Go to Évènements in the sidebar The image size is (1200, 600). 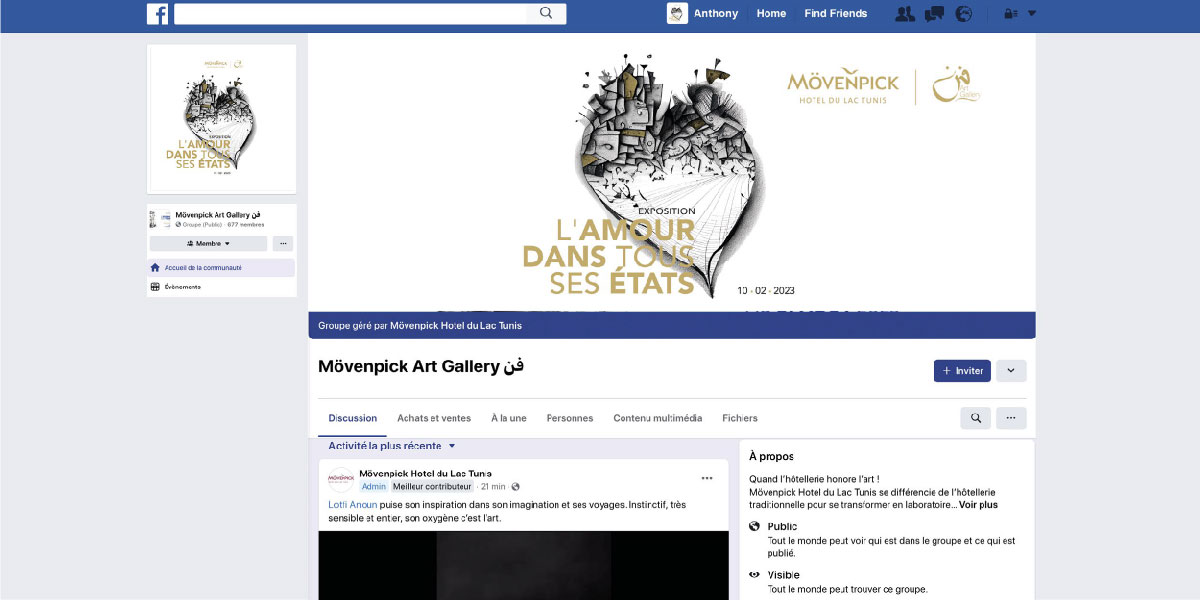tap(182, 287)
